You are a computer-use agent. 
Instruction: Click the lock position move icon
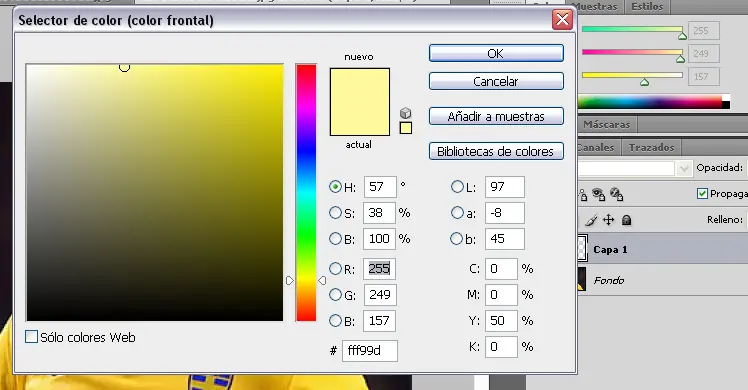(x=608, y=220)
